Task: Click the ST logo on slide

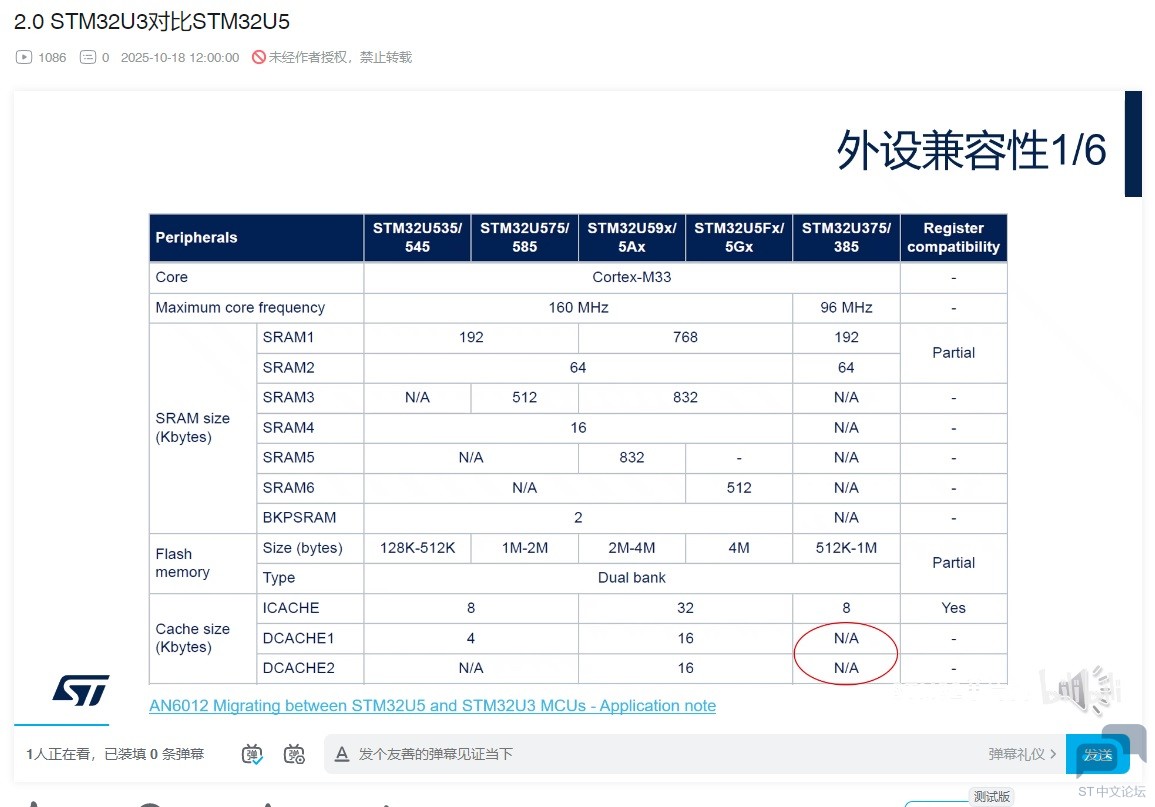Action: pos(80,689)
